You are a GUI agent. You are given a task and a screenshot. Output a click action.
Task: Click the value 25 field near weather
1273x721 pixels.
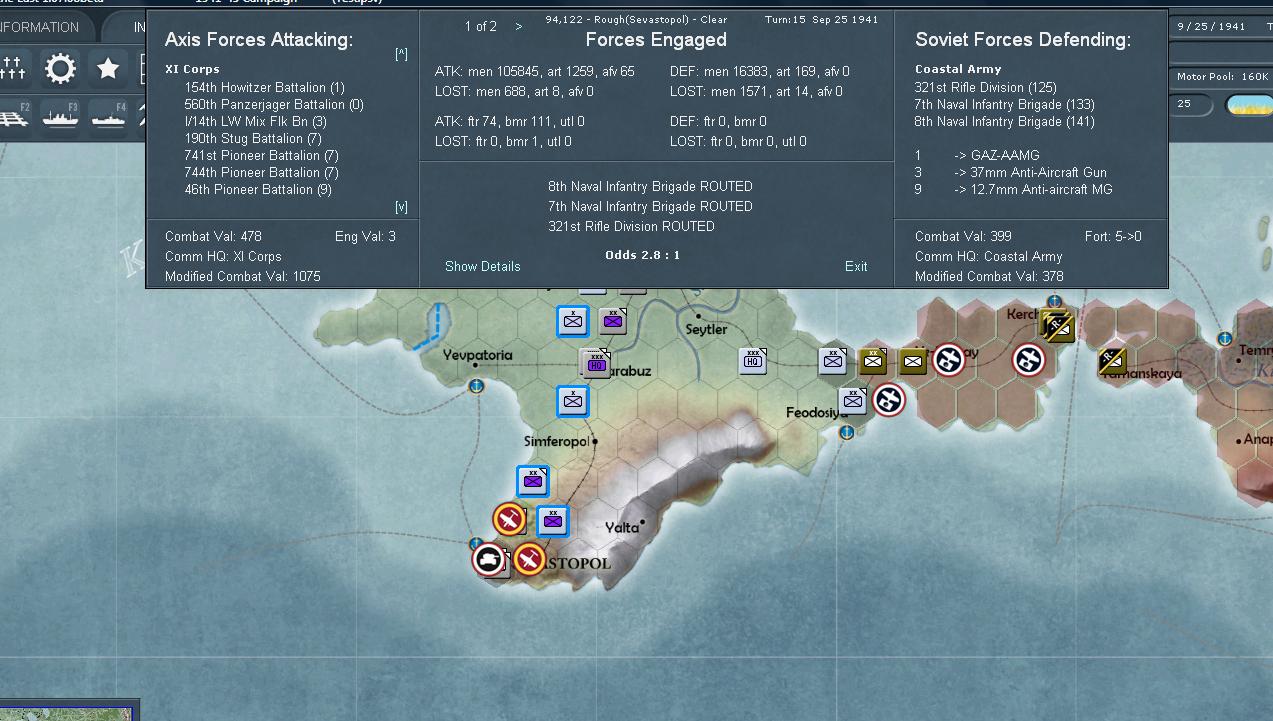pos(1191,105)
